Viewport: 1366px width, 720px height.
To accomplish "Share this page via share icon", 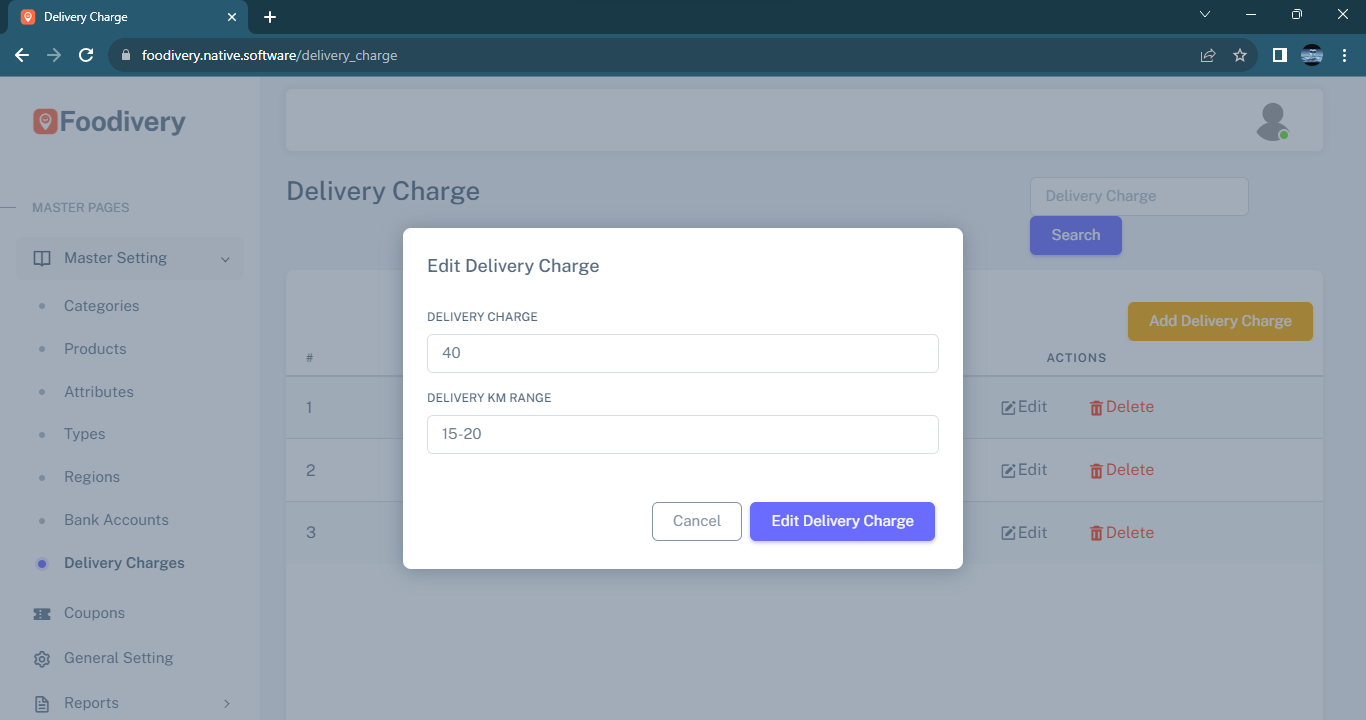I will click(x=1208, y=56).
